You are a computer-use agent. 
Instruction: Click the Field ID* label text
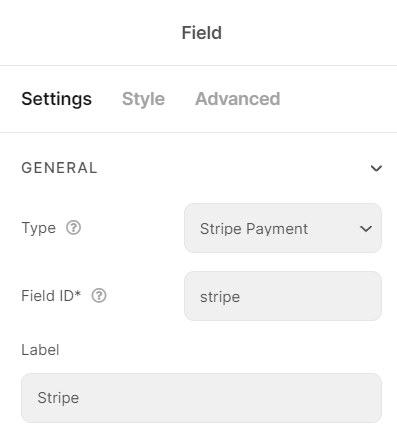51,296
